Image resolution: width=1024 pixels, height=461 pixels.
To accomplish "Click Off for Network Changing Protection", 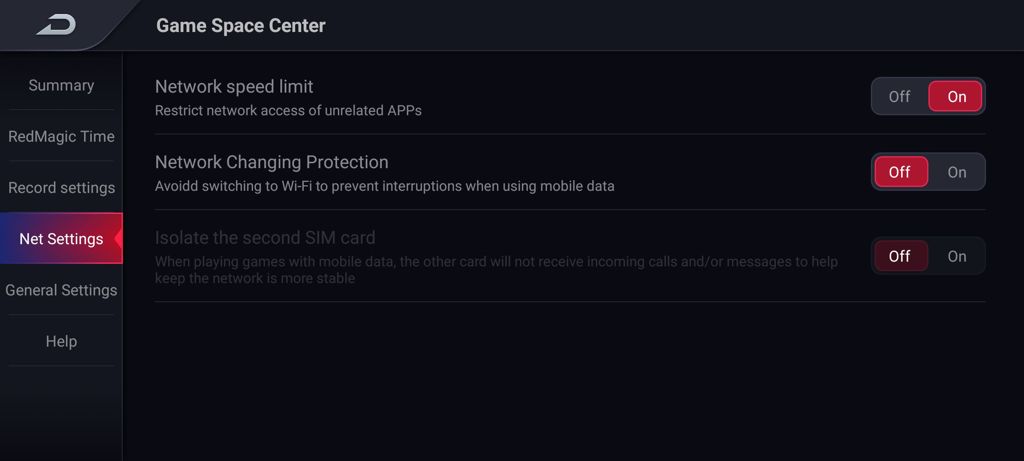I will click(901, 172).
